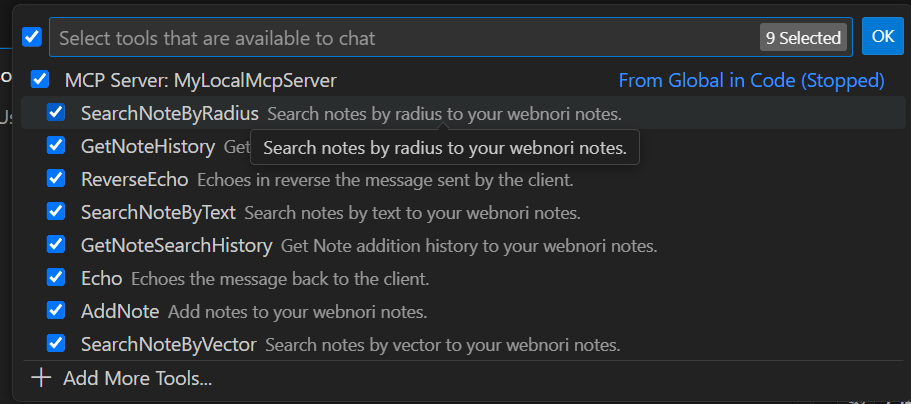Image resolution: width=911 pixels, height=404 pixels.
Task: Toggle the GetNoteSearchHistory checkbox
Action: [57, 245]
